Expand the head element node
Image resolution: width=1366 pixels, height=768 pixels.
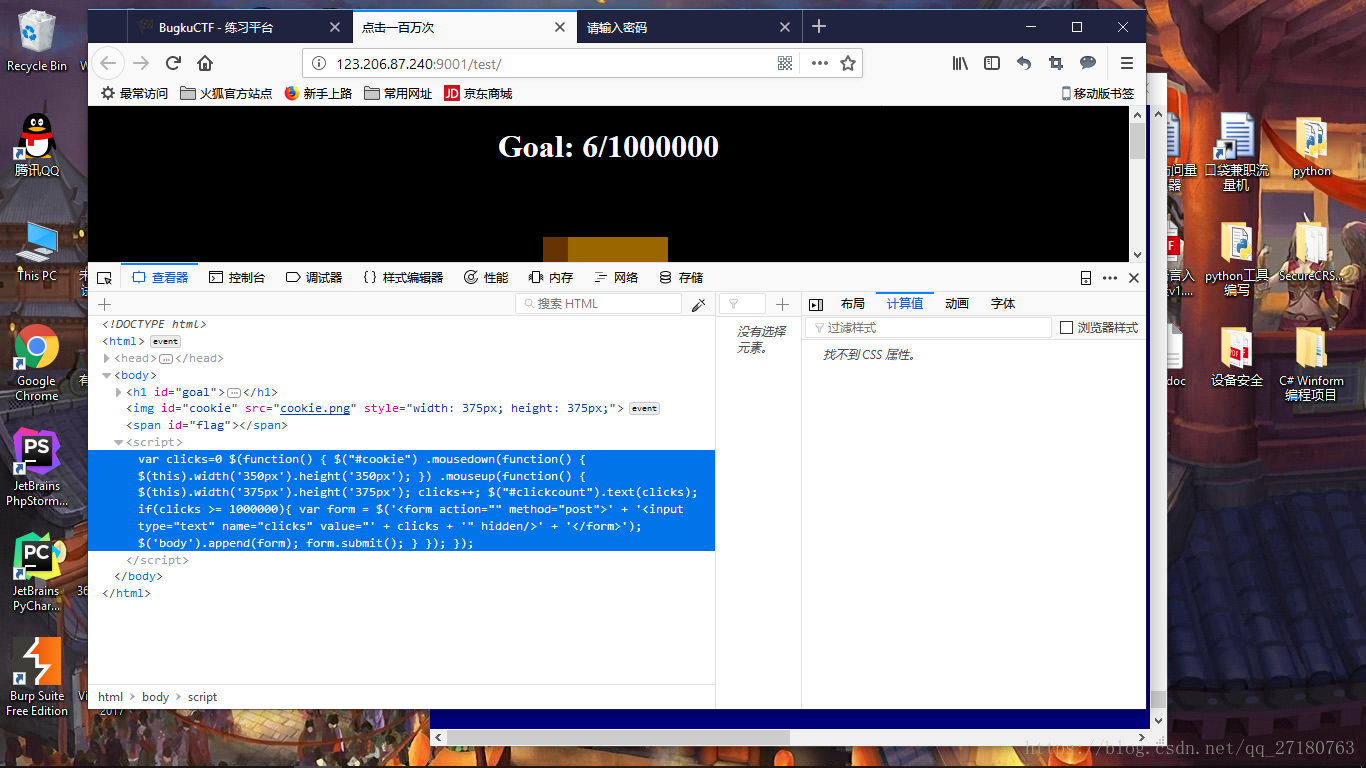[x=107, y=359]
